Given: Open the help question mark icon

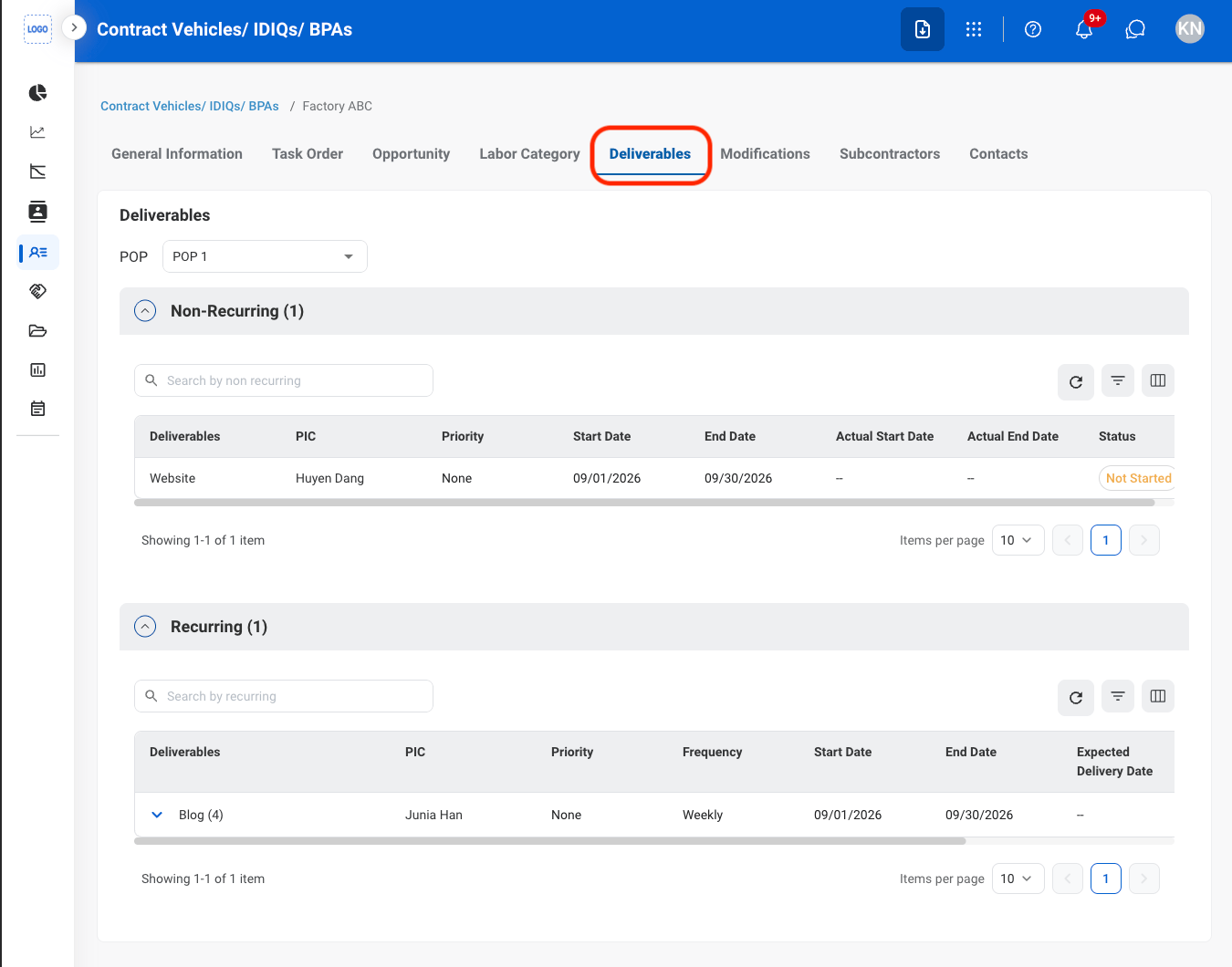Looking at the screenshot, I should [1033, 29].
